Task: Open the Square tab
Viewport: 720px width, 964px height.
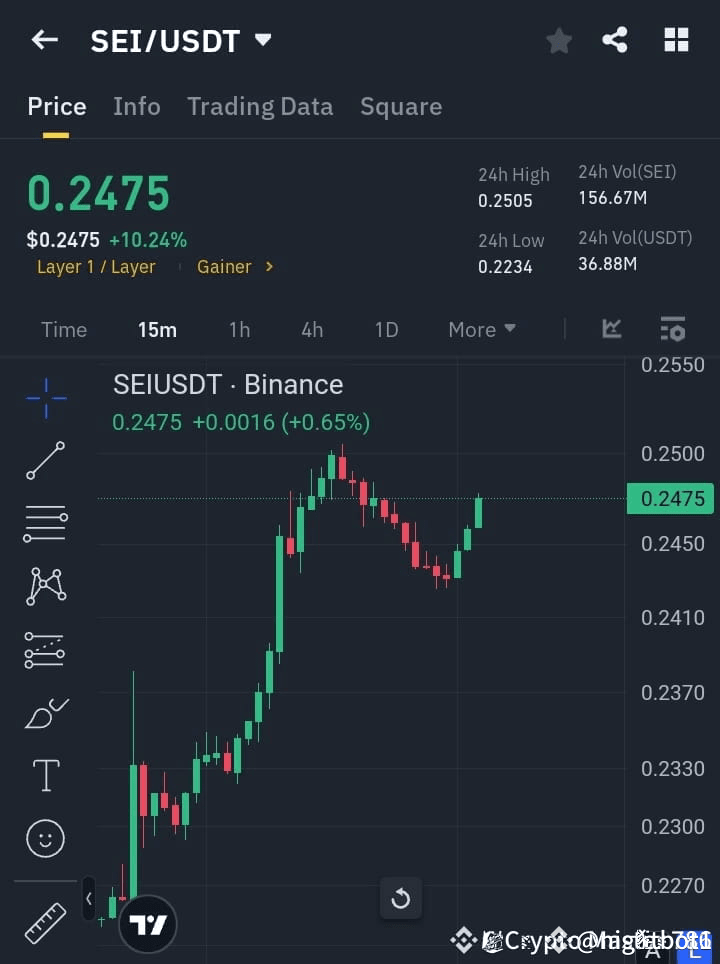Action: 401,107
